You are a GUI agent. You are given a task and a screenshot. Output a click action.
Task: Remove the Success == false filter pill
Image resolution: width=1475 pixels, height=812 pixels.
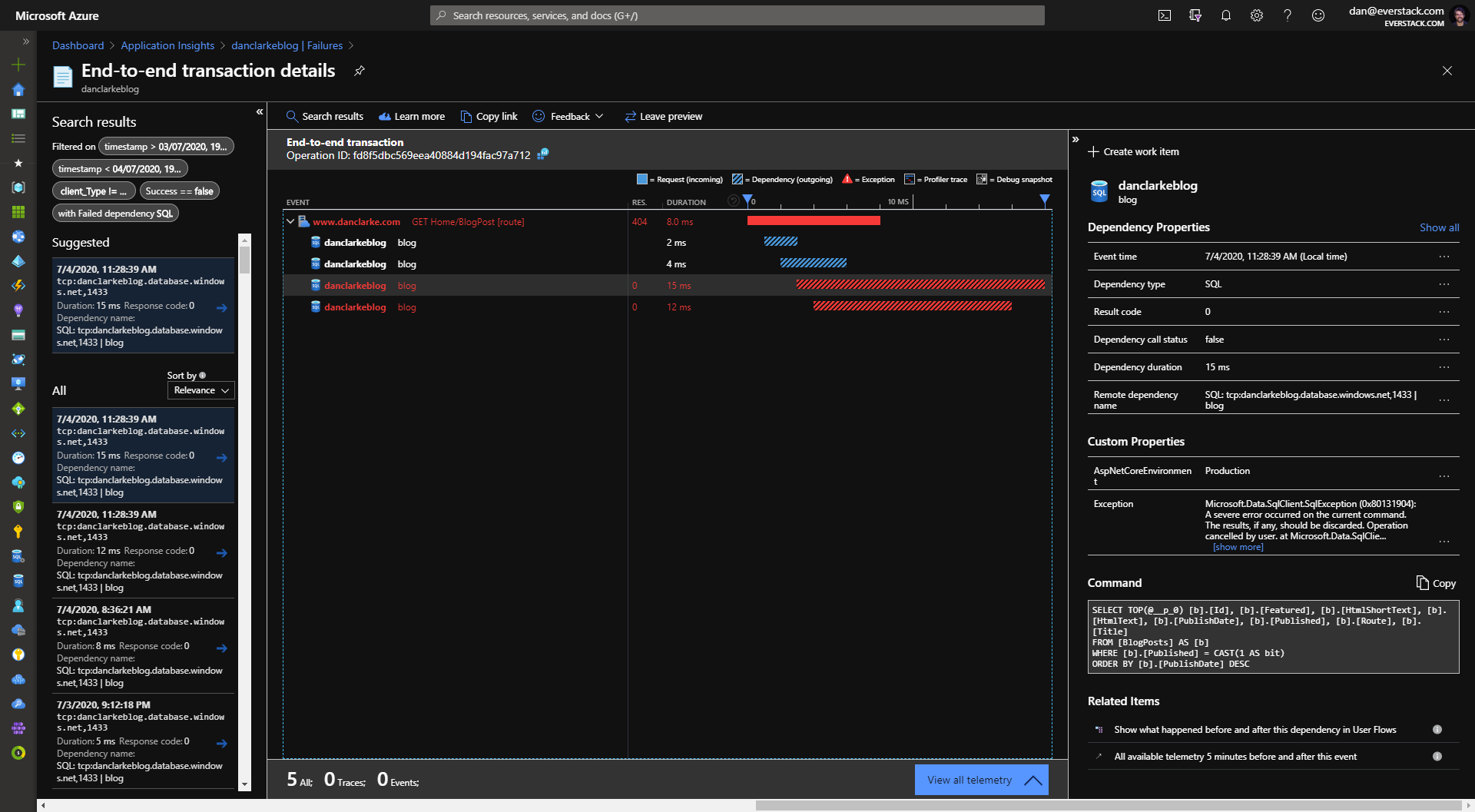tap(179, 191)
